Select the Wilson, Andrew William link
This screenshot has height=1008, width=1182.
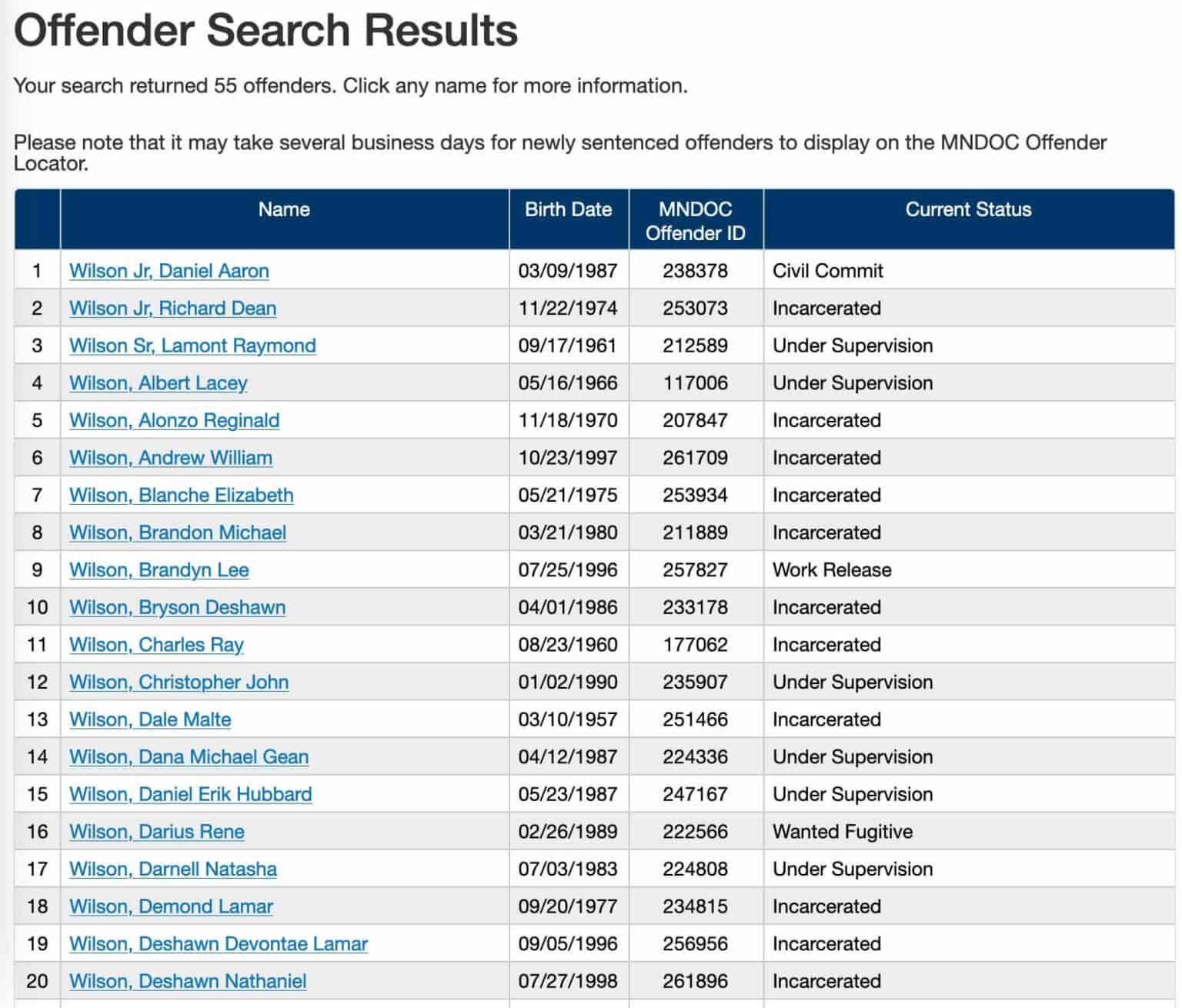[x=170, y=457]
